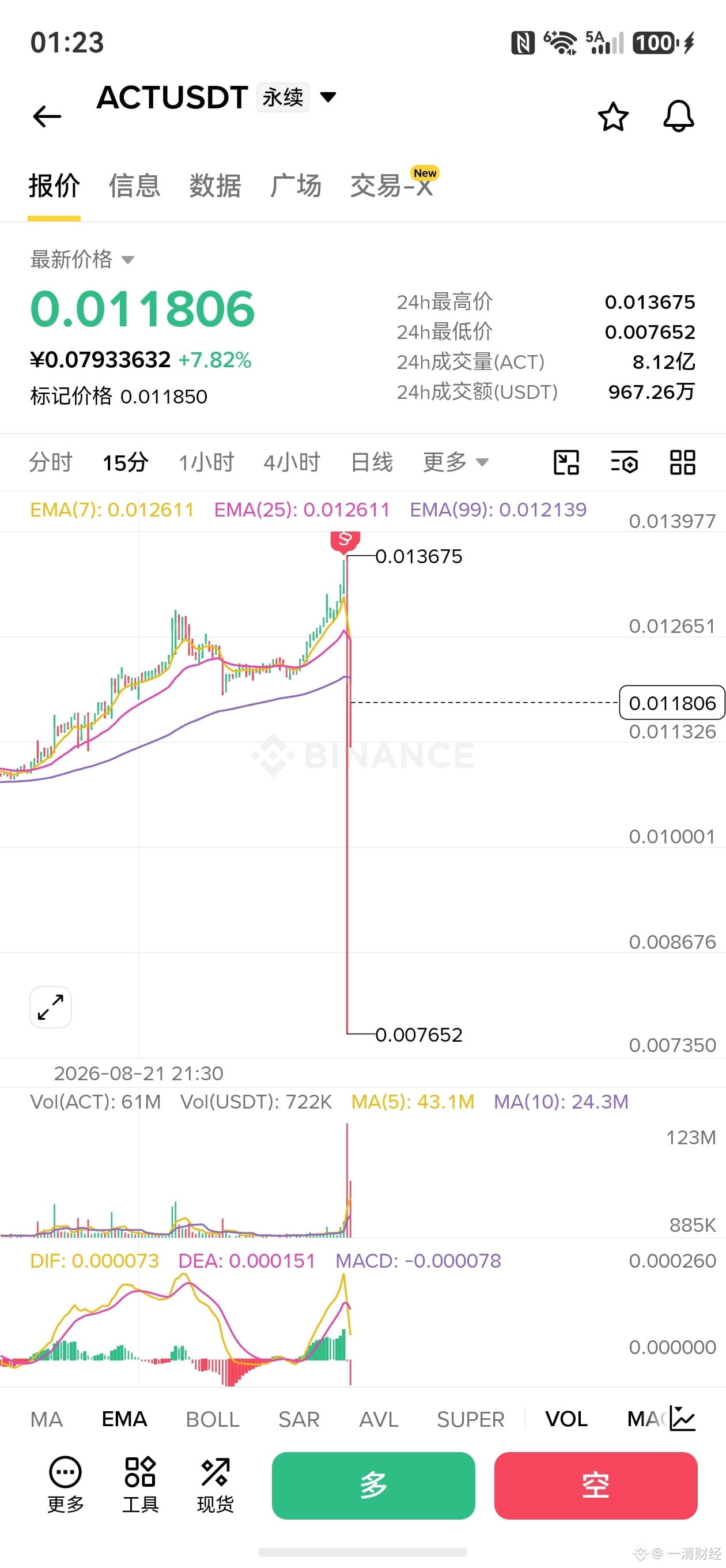
Task: Open 工具 tools at bottom bar
Action: (140, 1484)
